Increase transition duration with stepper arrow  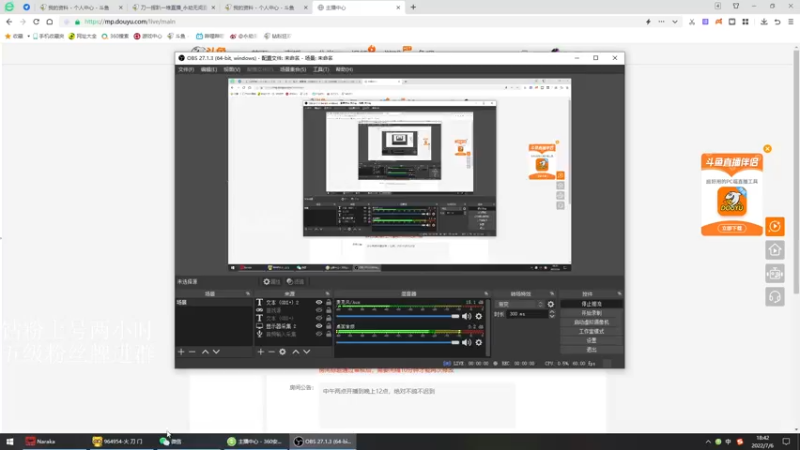(x=552, y=312)
